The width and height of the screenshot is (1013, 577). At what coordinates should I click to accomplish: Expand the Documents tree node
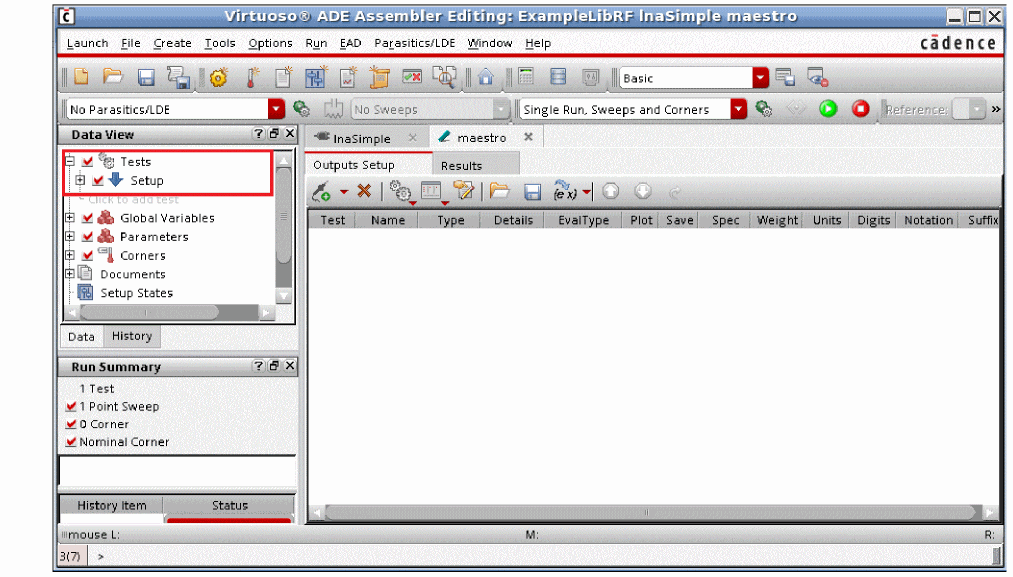[x=70, y=274]
